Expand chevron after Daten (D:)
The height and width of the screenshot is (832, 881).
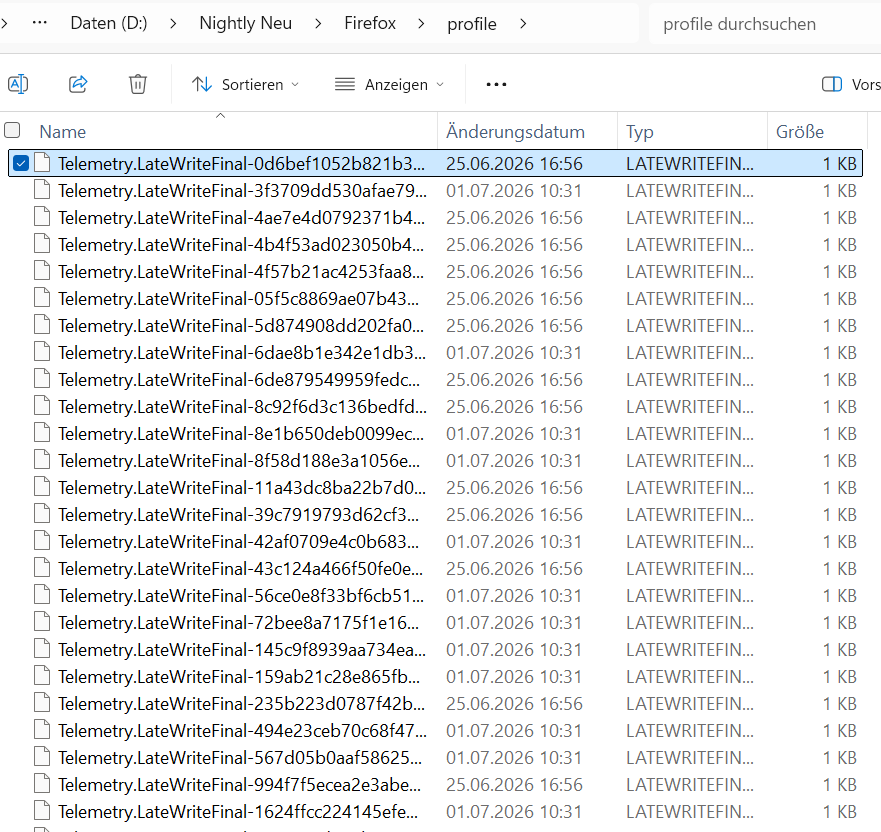coord(173,24)
